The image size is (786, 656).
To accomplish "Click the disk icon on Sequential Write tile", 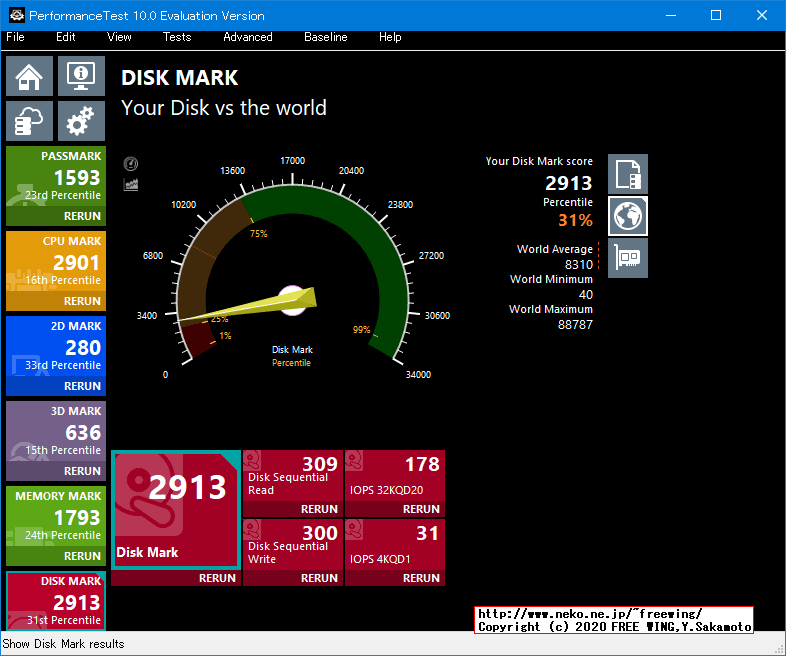I will coord(252,529).
